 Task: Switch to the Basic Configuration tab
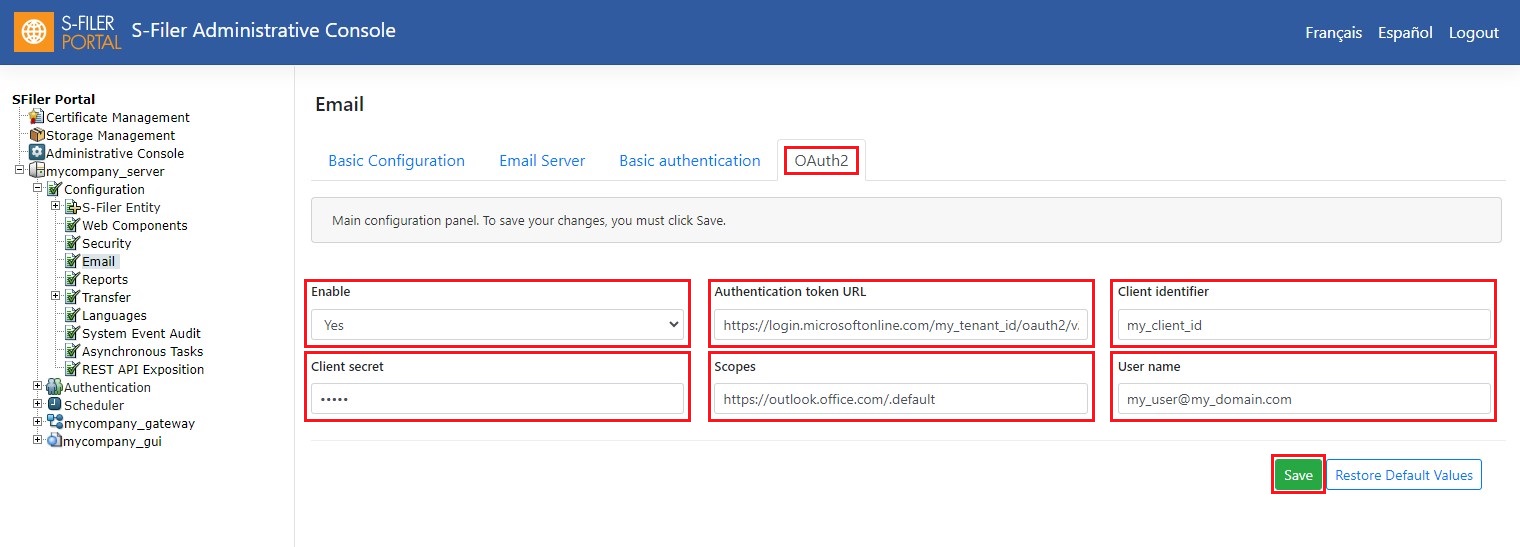point(397,161)
